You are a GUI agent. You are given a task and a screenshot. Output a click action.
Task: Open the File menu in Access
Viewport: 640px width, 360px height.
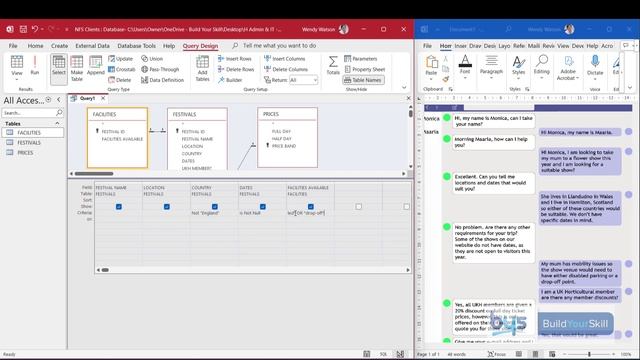(x=13, y=46)
